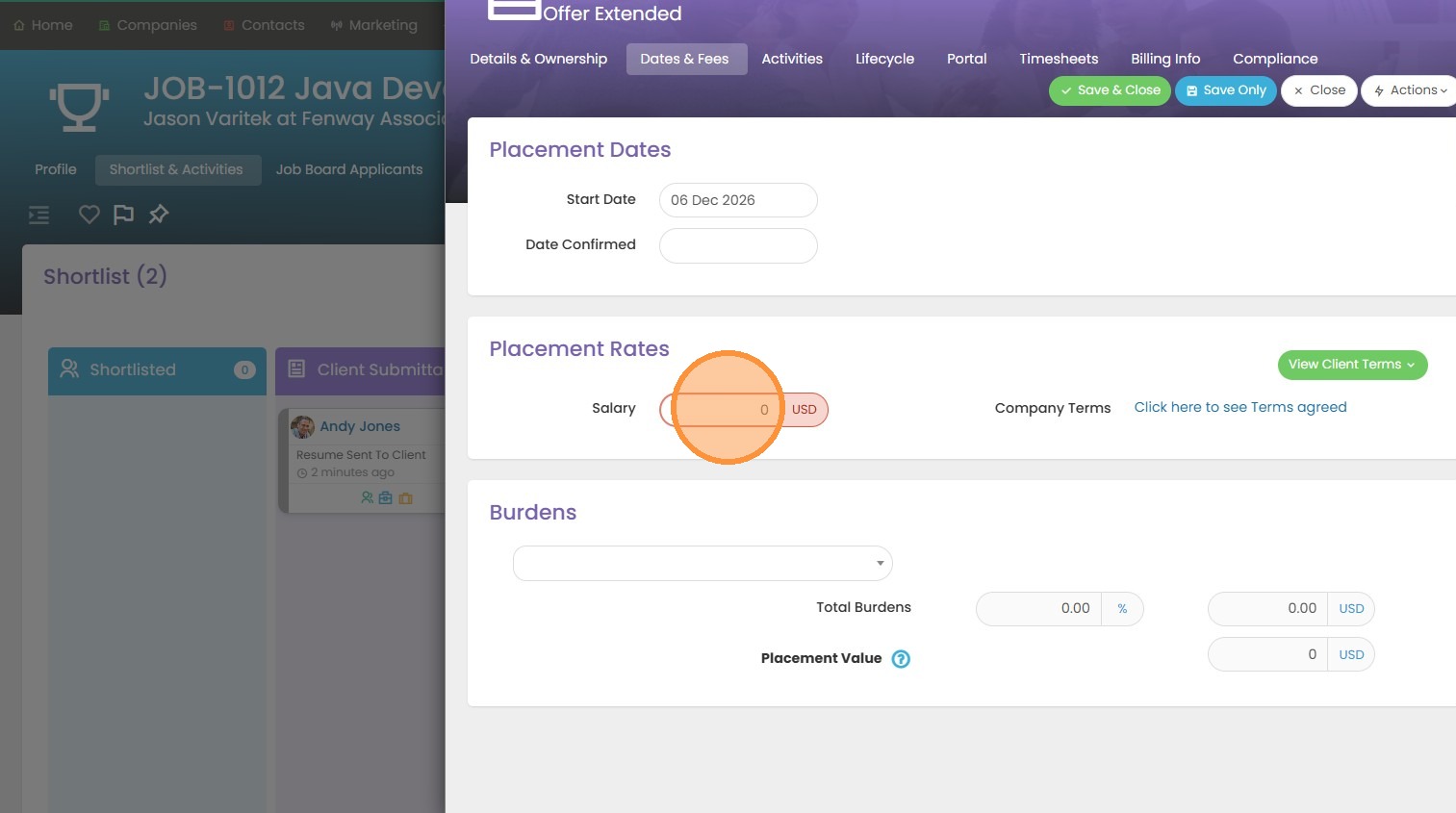
Task: Favorite the job with the heart icon
Action: tap(89, 215)
